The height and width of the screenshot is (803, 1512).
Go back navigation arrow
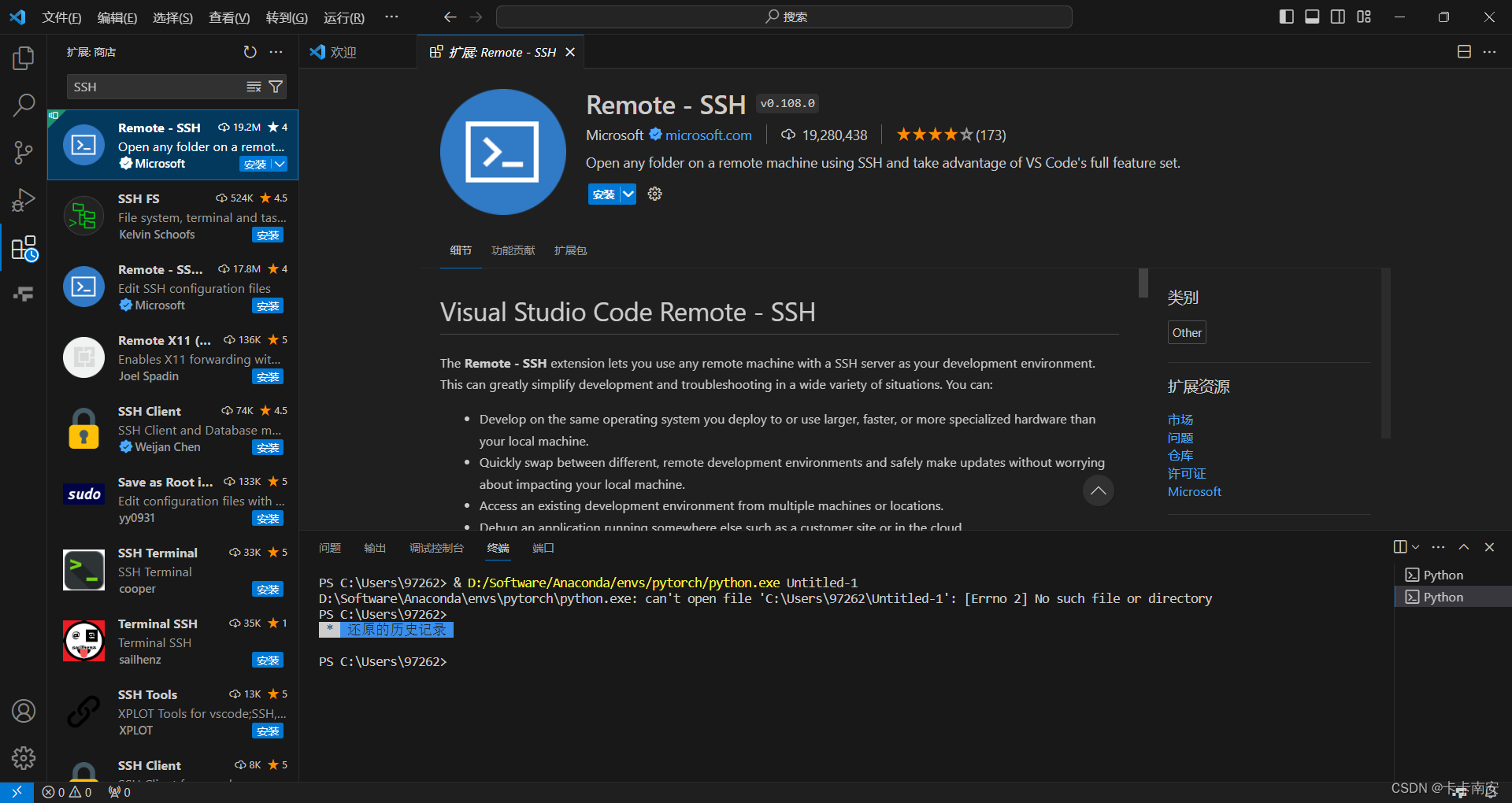(450, 17)
